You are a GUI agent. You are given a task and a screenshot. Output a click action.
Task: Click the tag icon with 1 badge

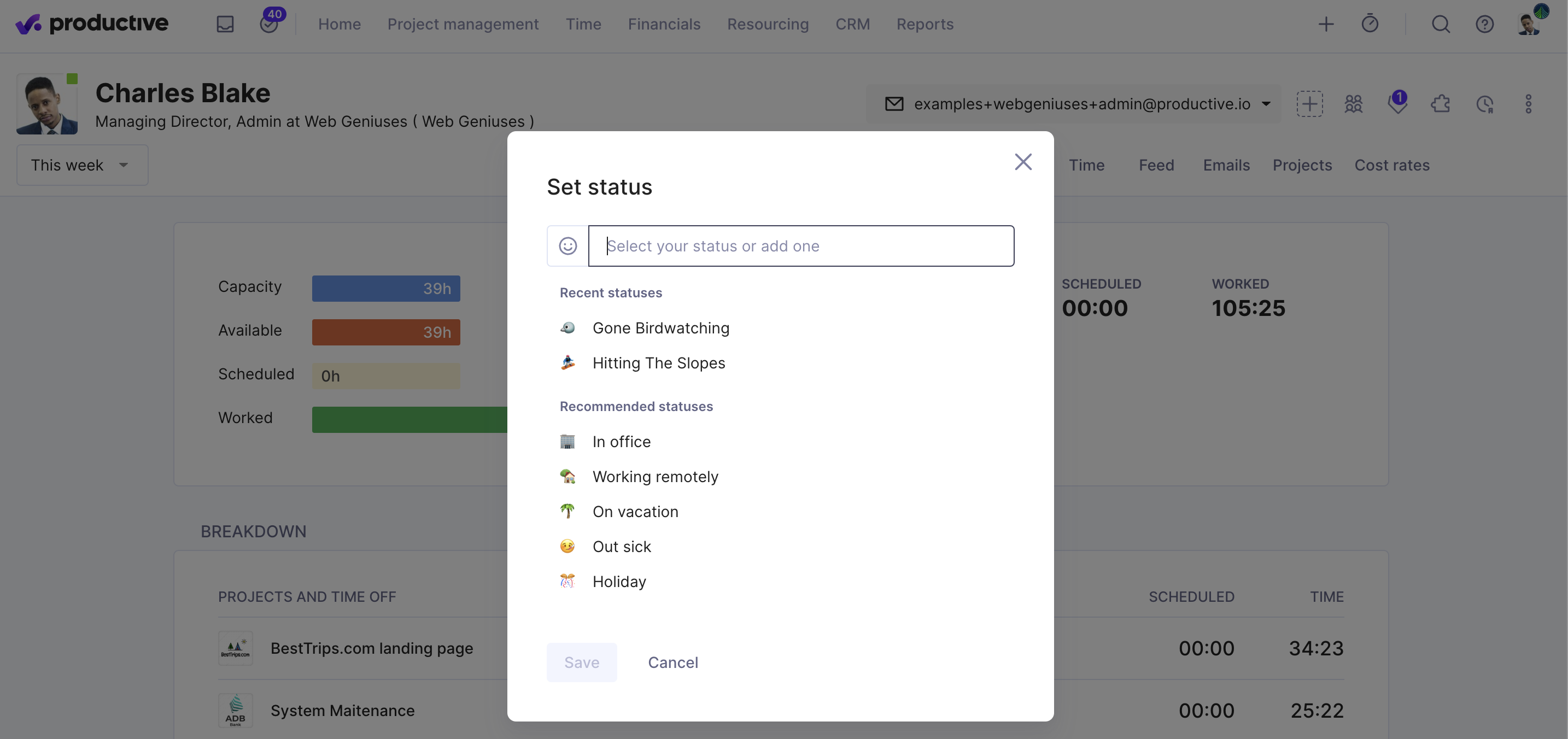tap(1397, 103)
